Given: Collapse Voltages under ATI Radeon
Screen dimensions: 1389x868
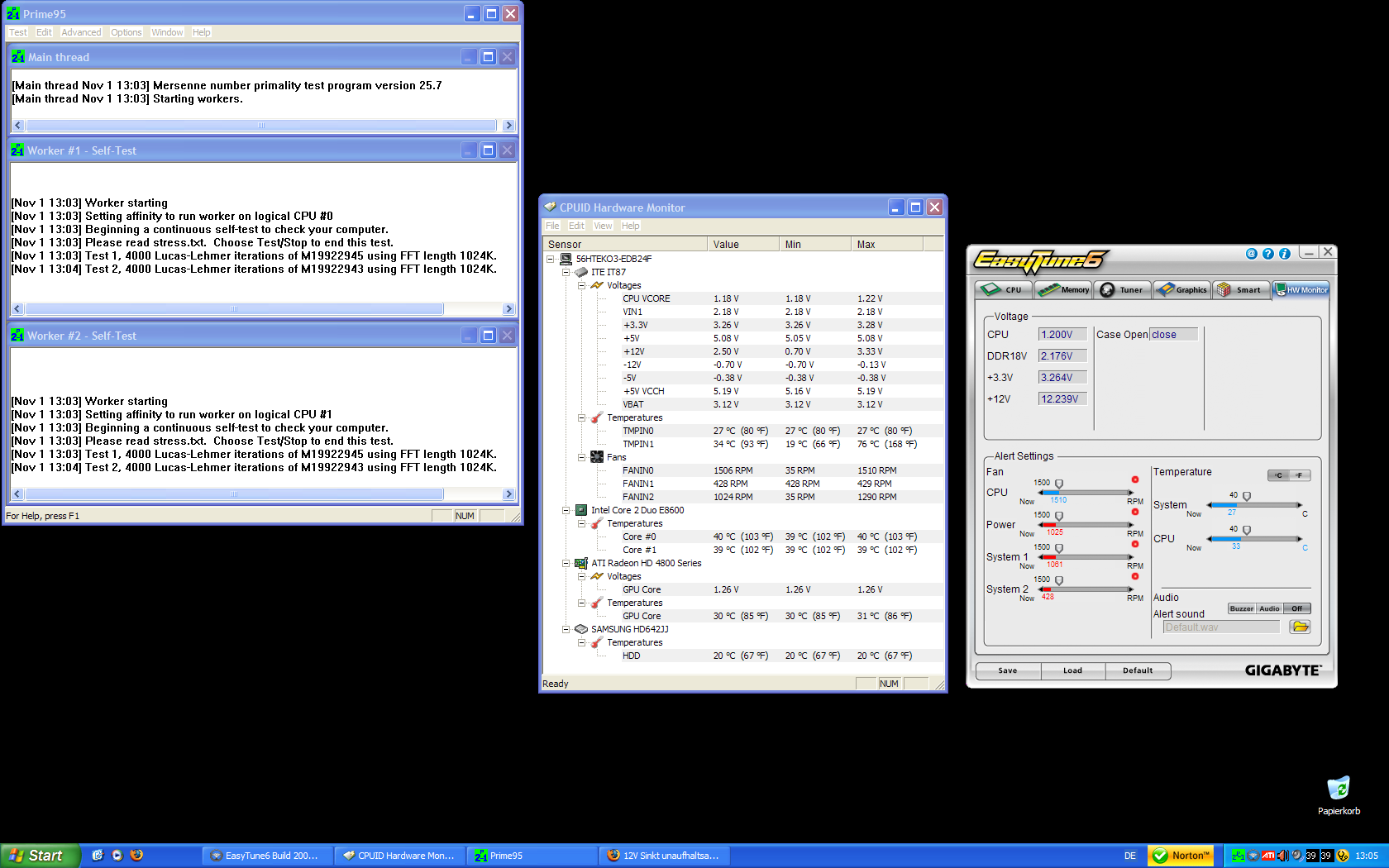Looking at the screenshot, I should [x=582, y=576].
